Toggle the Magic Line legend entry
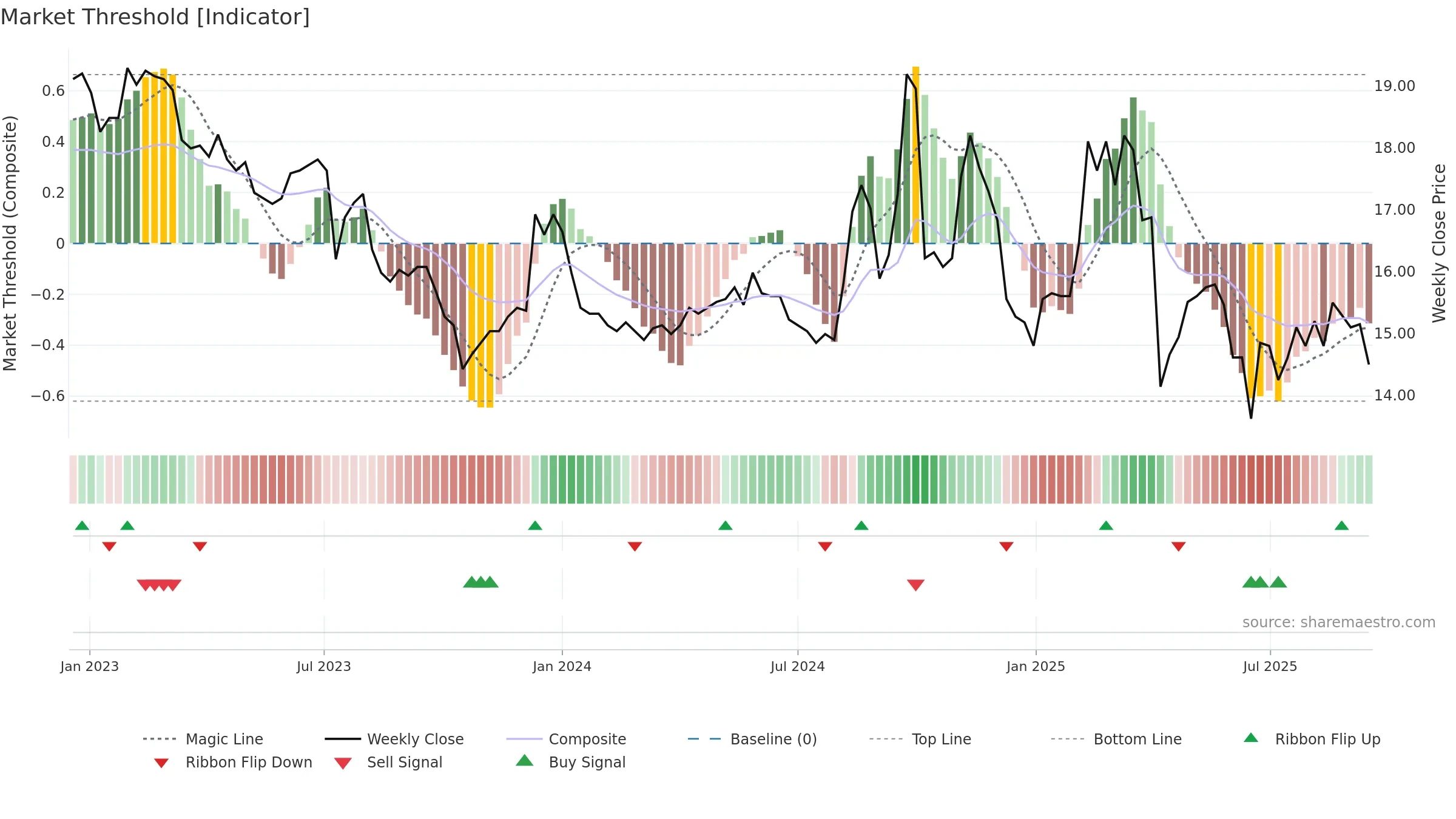This screenshot has height=819, width=1456. [x=203, y=739]
